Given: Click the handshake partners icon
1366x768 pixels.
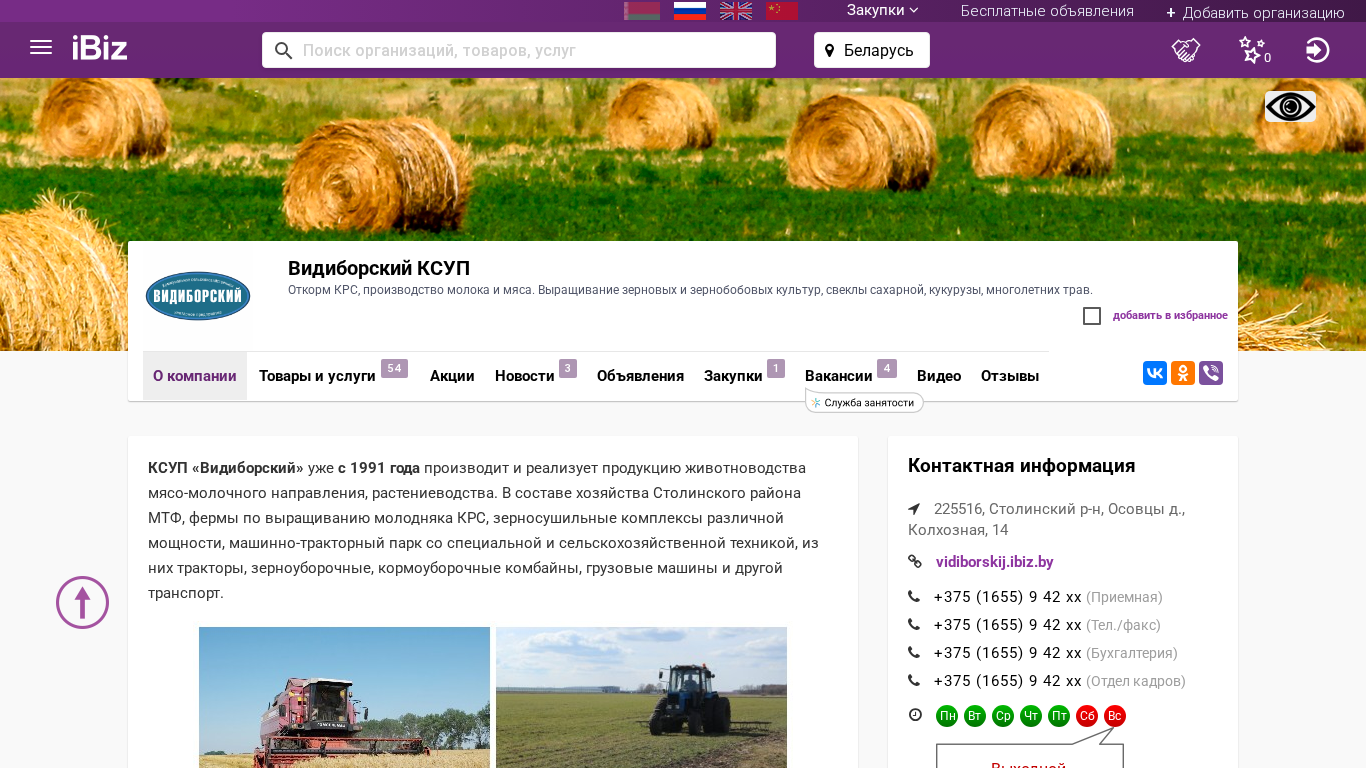Looking at the screenshot, I should [1186, 50].
